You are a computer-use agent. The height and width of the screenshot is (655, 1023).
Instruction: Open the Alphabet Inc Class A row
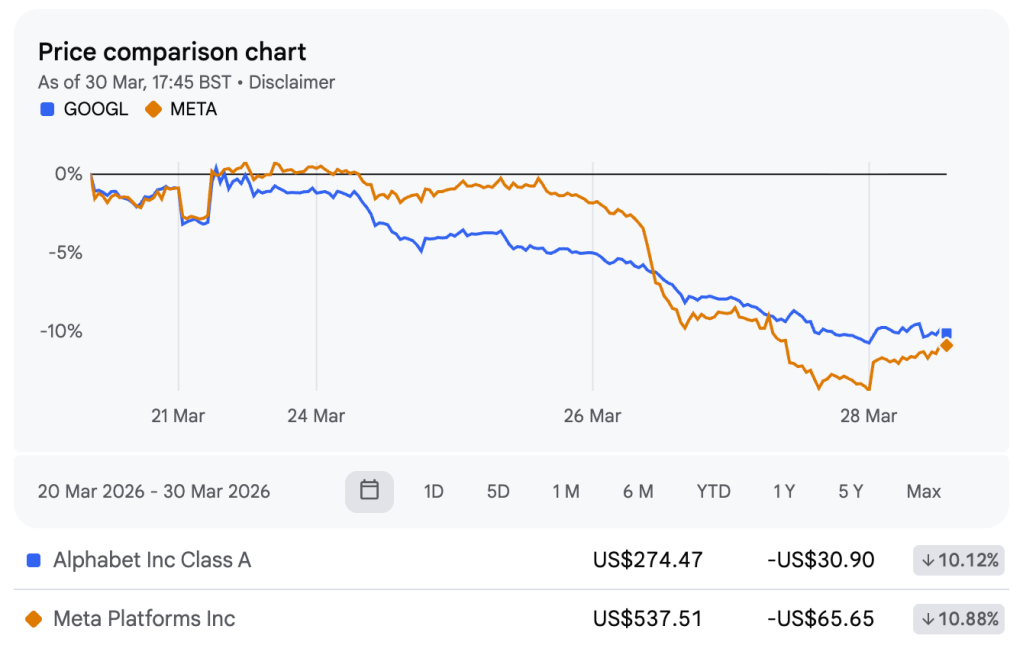click(x=152, y=560)
